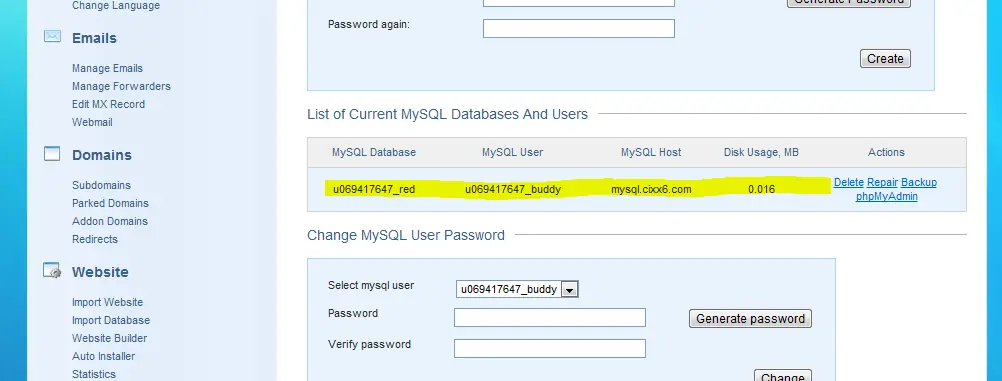Open the Subdomains page
1002x381 pixels.
[102, 185]
